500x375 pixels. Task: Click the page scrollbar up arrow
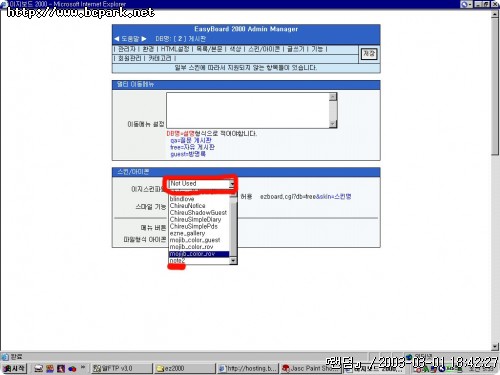click(495, 15)
